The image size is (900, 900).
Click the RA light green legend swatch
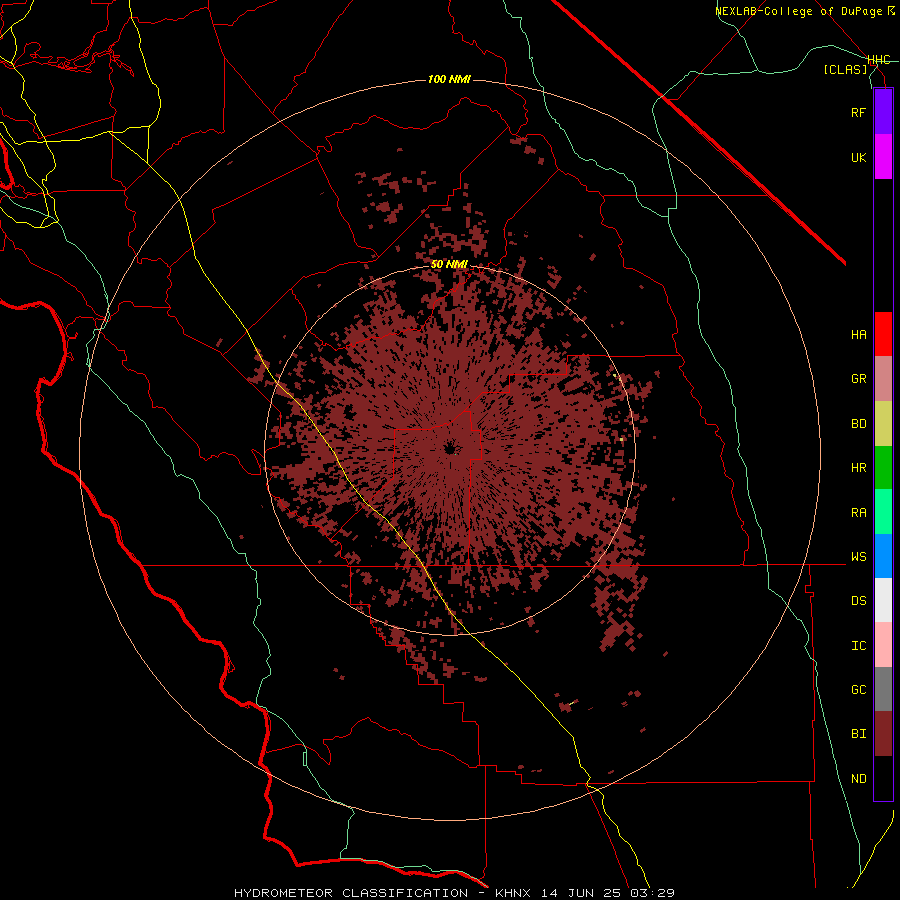coord(883,512)
